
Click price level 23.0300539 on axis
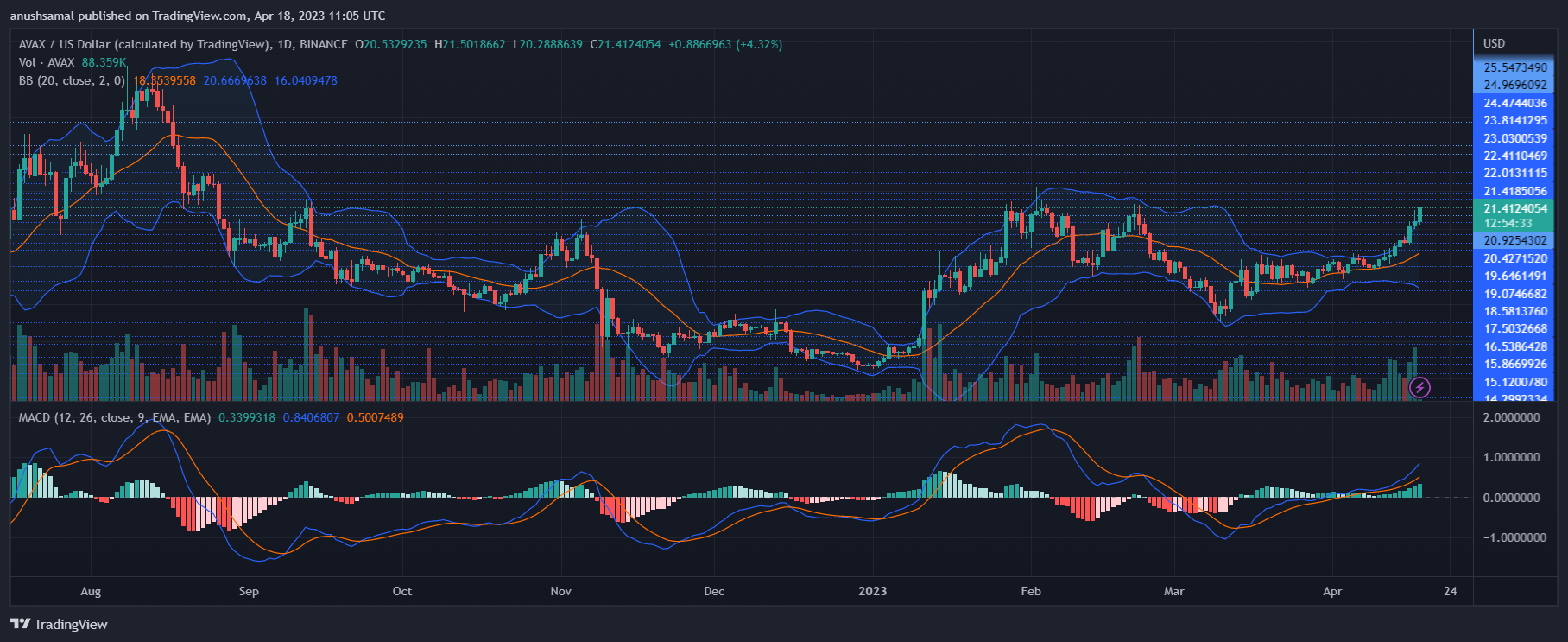coord(1515,138)
